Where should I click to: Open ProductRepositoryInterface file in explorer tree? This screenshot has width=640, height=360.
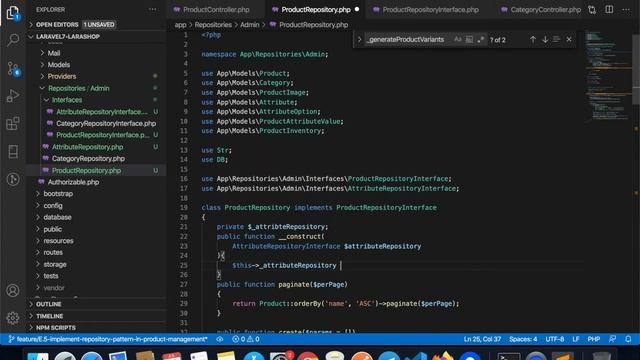pos(103,135)
